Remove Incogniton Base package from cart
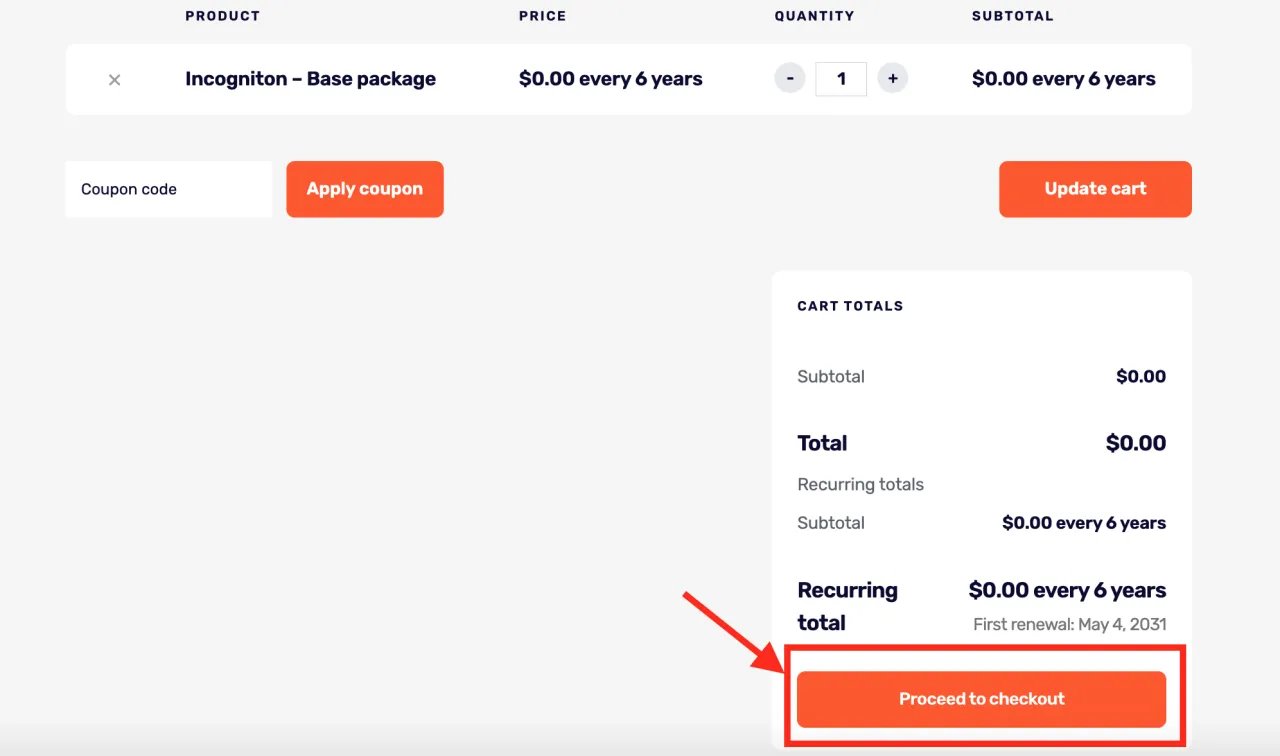This screenshot has height=756, width=1280. tap(114, 80)
